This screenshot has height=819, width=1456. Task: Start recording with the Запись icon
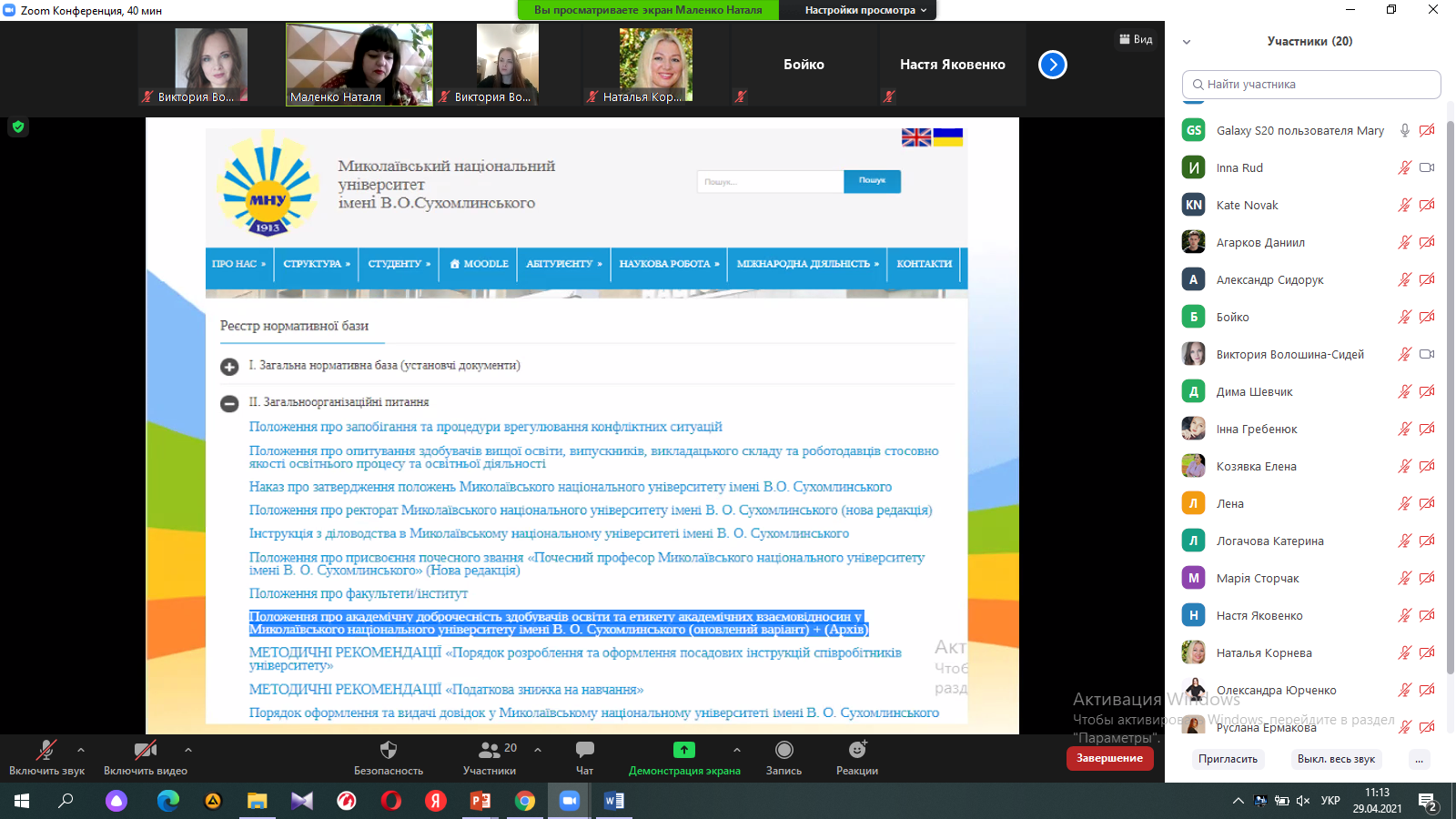[x=784, y=751]
